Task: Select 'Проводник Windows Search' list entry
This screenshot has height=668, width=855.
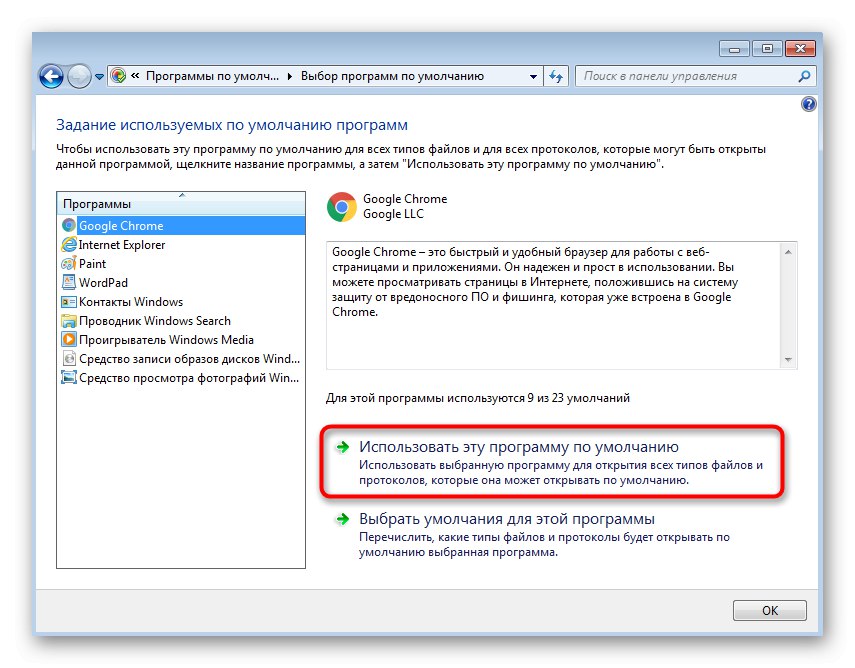Action: tap(181, 321)
